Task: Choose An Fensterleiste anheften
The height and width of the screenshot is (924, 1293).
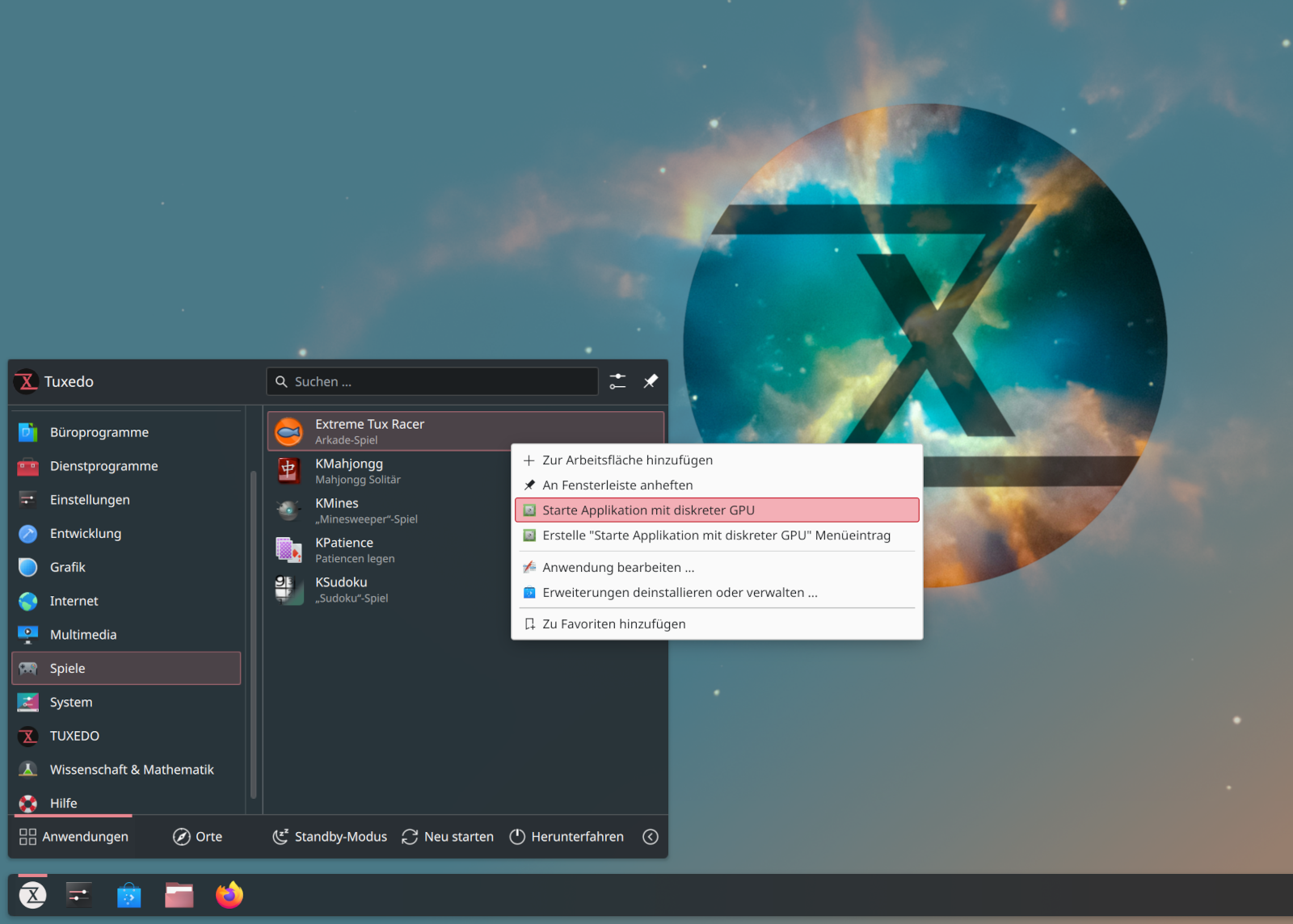Action: click(x=717, y=485)
